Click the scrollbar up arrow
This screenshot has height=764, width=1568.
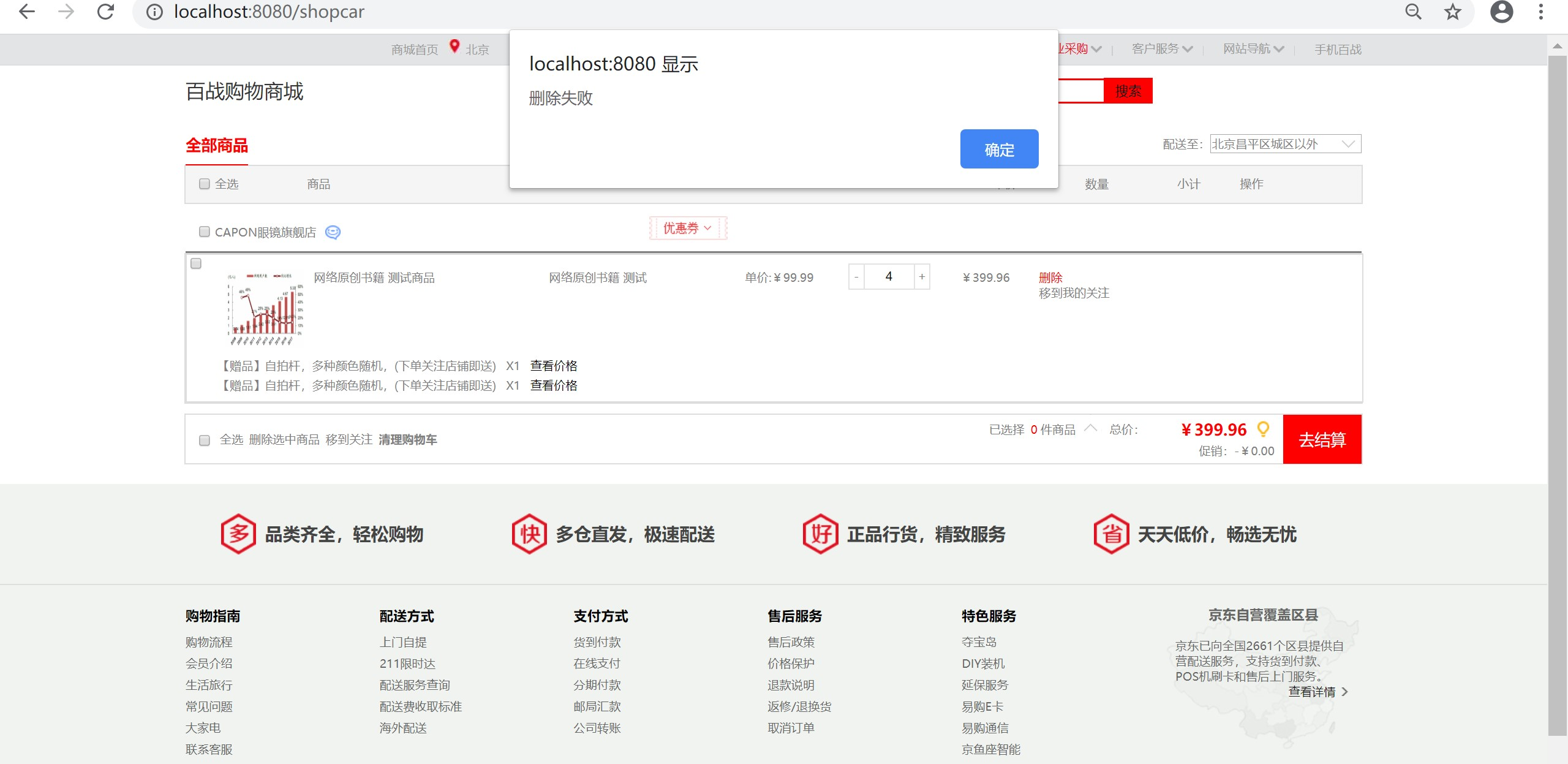point(1557,46)
